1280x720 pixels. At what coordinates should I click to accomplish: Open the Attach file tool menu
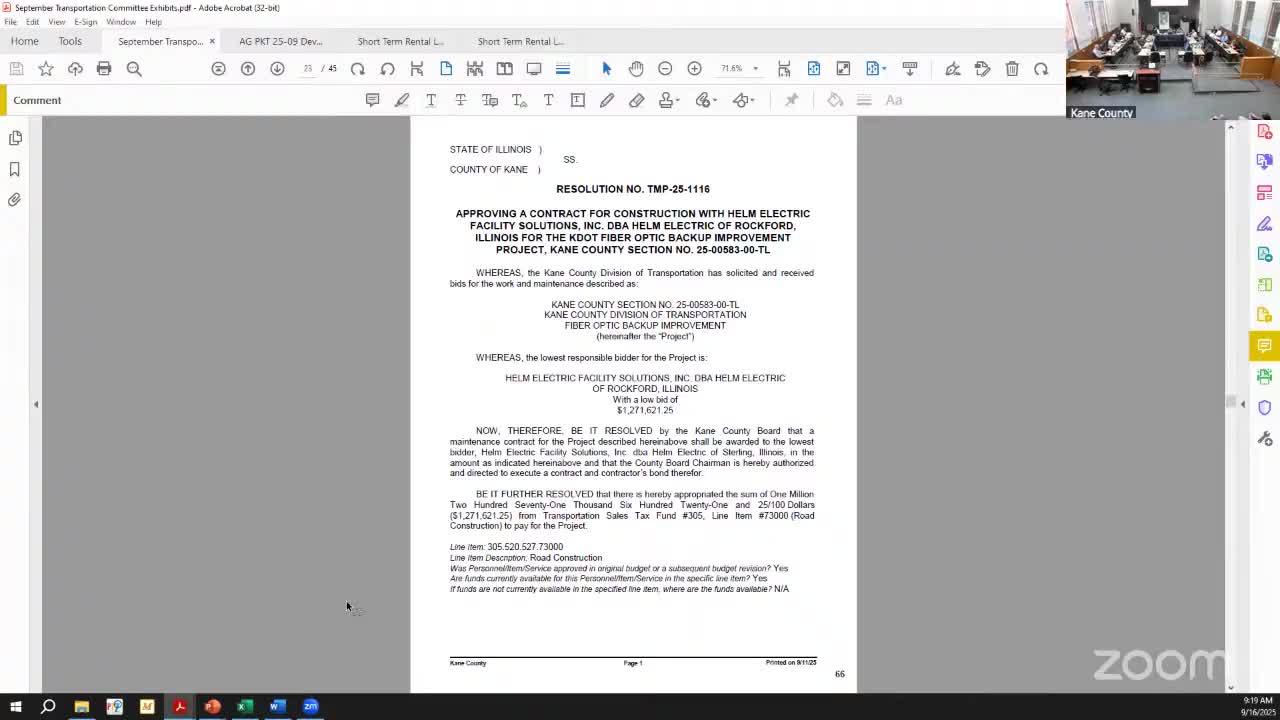[x=707, y=100]
